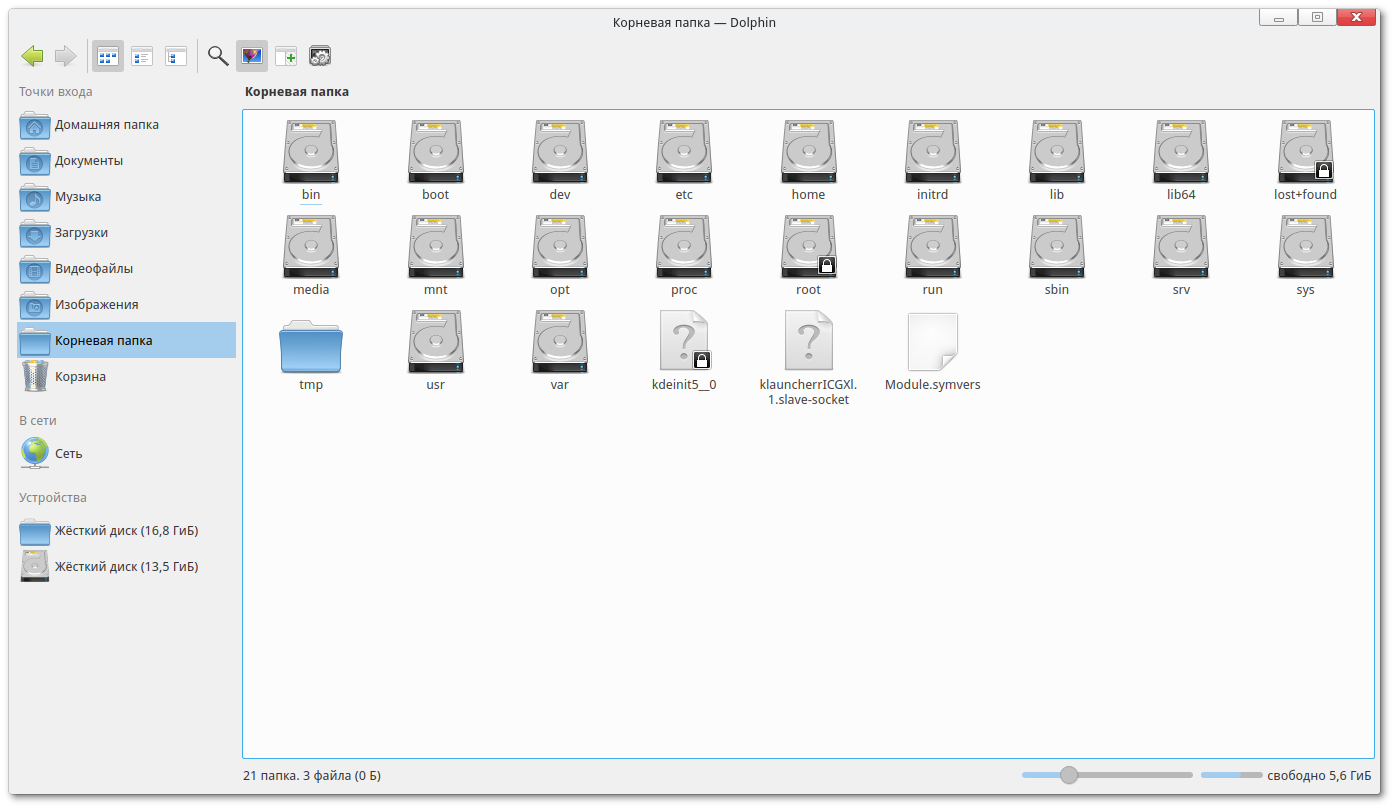This screenshot has width=1395, height=809.
Task: Select the proc folder icon
Action: pos(684,247)
